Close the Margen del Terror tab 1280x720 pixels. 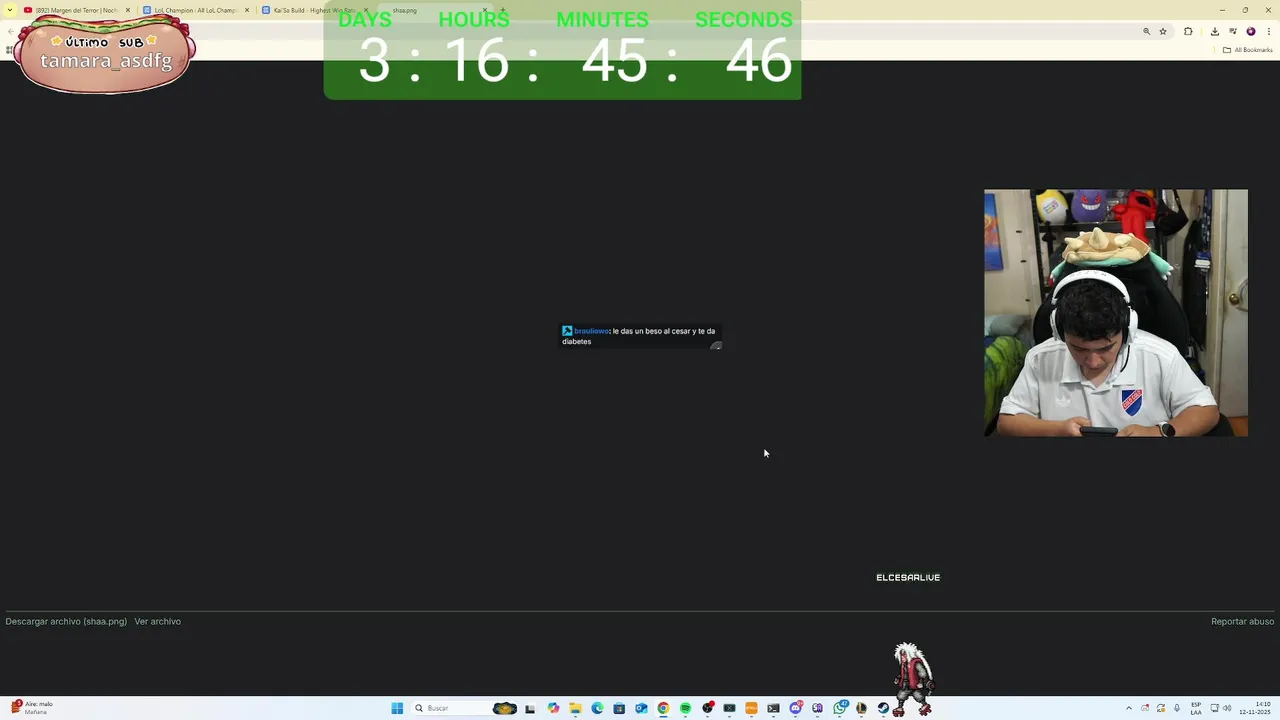(x=128, y=10)
